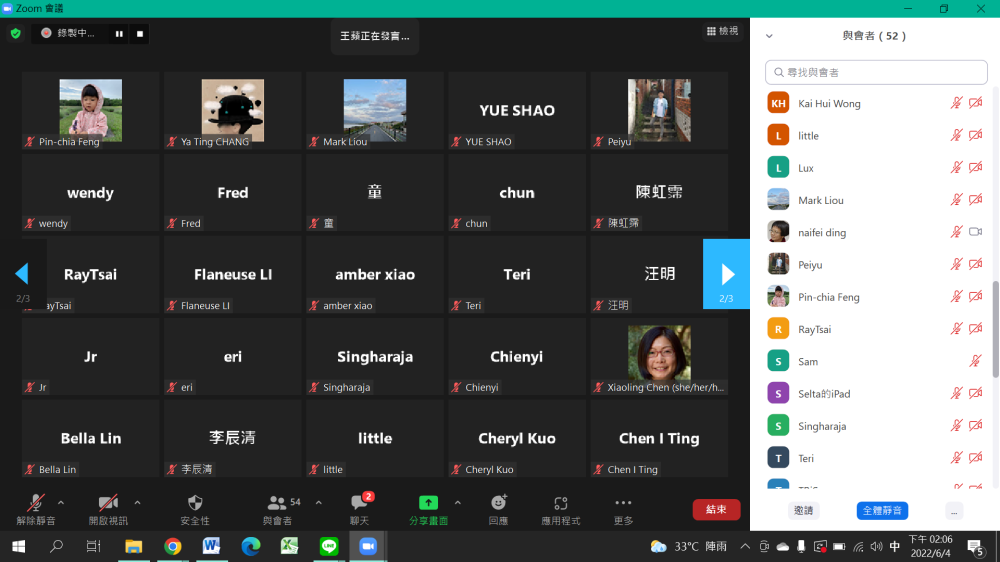Stop the recording with the square button
Screen dimensions: 1000x562
pos(140,33)
